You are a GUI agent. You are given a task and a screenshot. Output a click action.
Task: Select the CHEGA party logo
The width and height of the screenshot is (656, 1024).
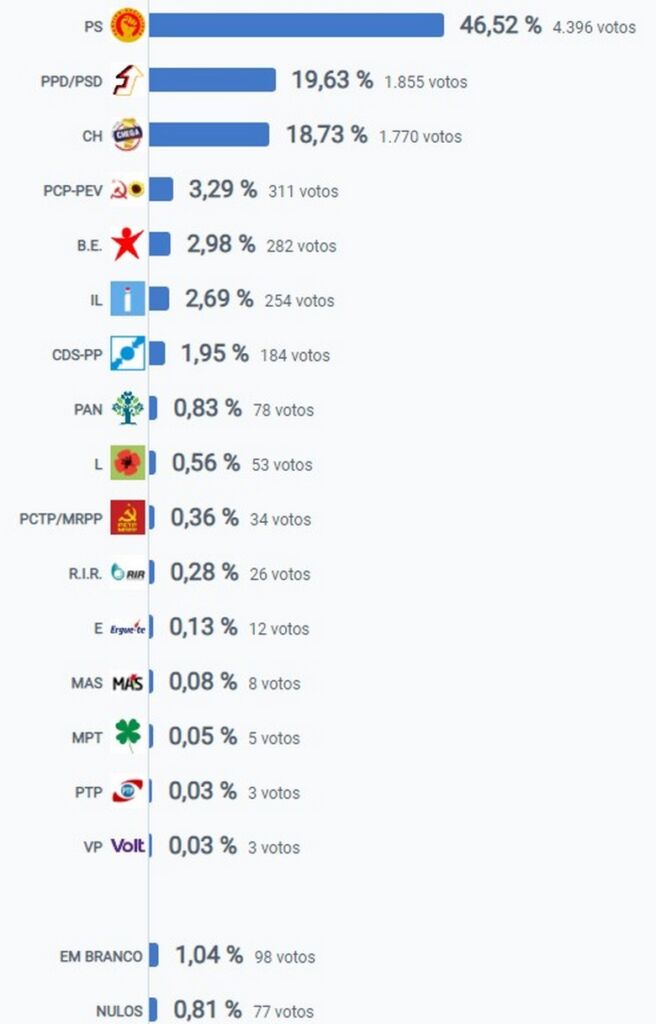click(127, 135)
